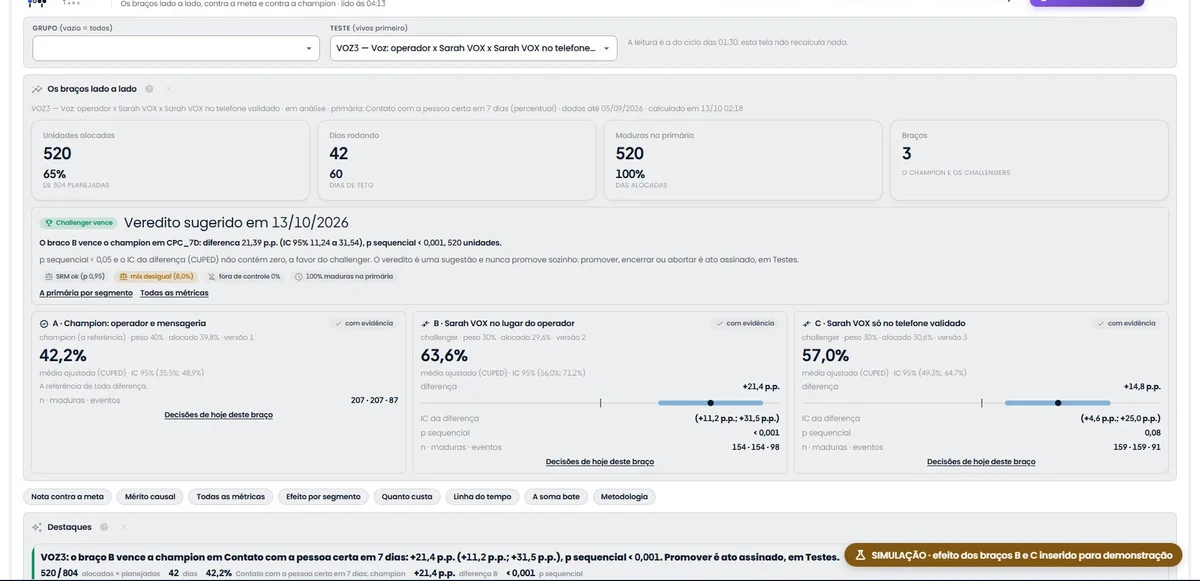Screen dimensions: 1200x581
Task: Click the challenger icon on arm B title
Action: click(426, 324)
